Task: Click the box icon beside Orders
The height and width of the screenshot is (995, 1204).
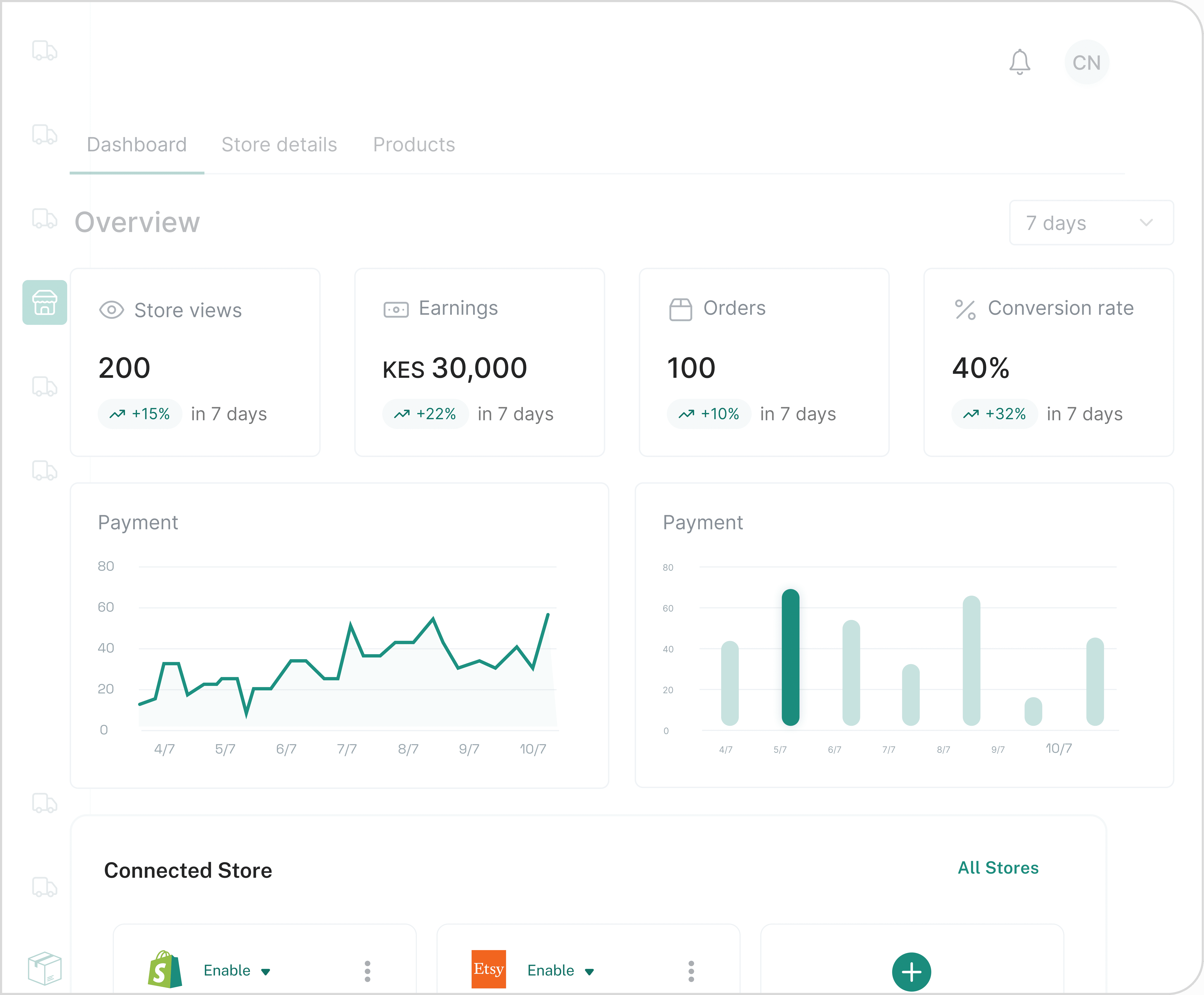Action: 680,309
